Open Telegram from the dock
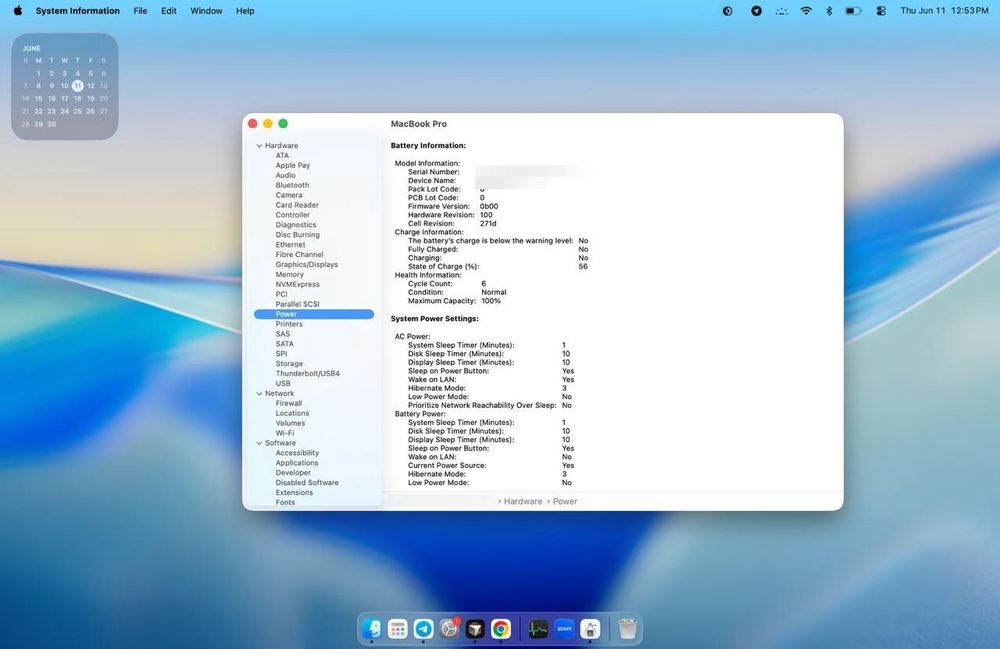 (x=423, y=629)
